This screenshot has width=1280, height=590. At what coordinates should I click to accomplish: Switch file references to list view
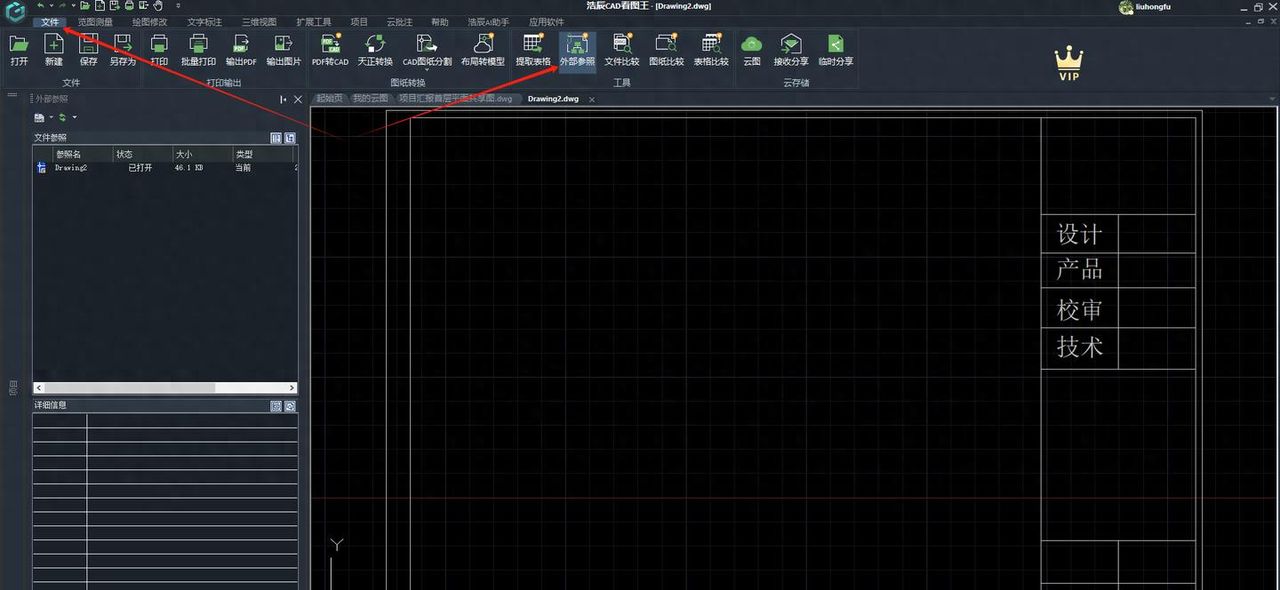tap(276, 138)
